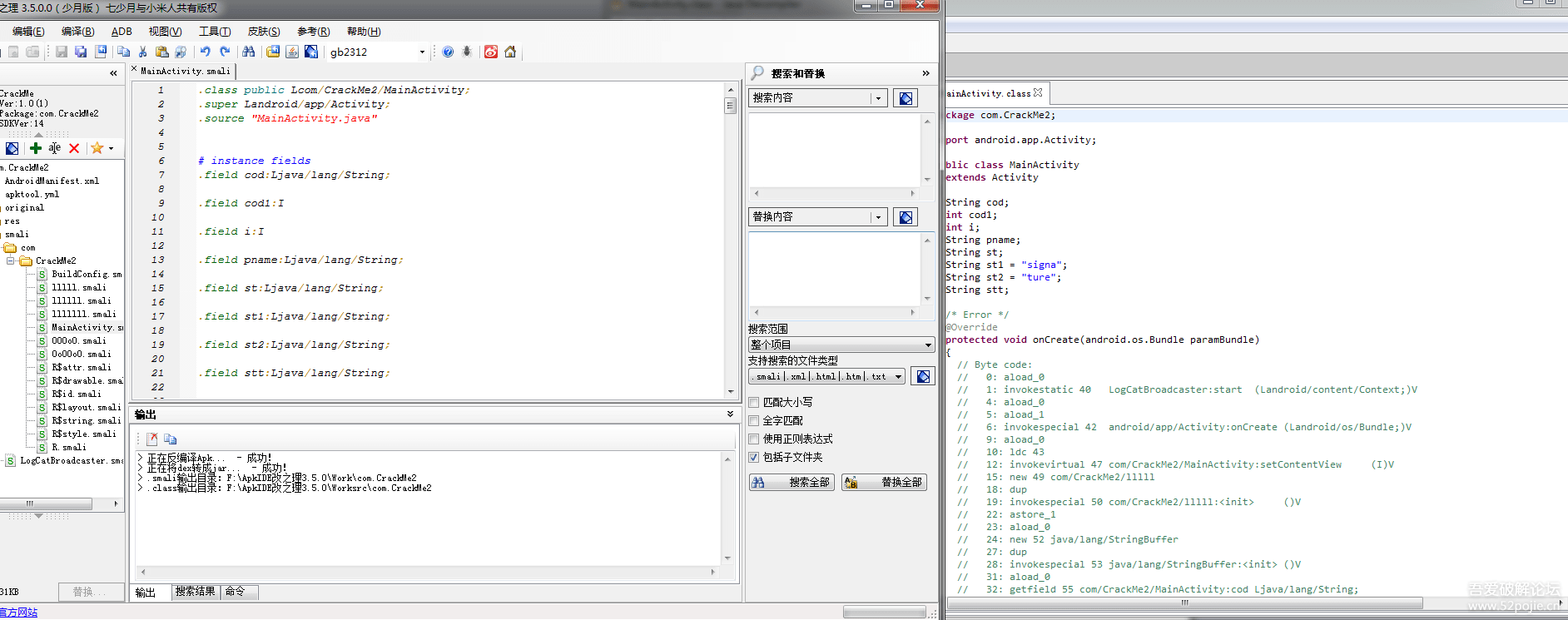Switch to the 搜索结果 tab
The image size is (1568, 620).
[196, 592]
